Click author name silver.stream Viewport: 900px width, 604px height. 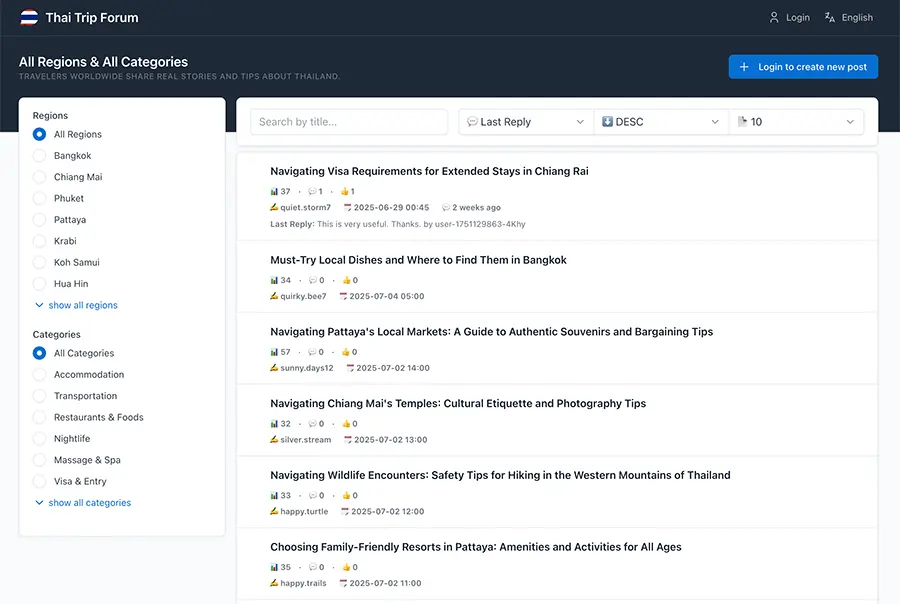click(305, 440)
